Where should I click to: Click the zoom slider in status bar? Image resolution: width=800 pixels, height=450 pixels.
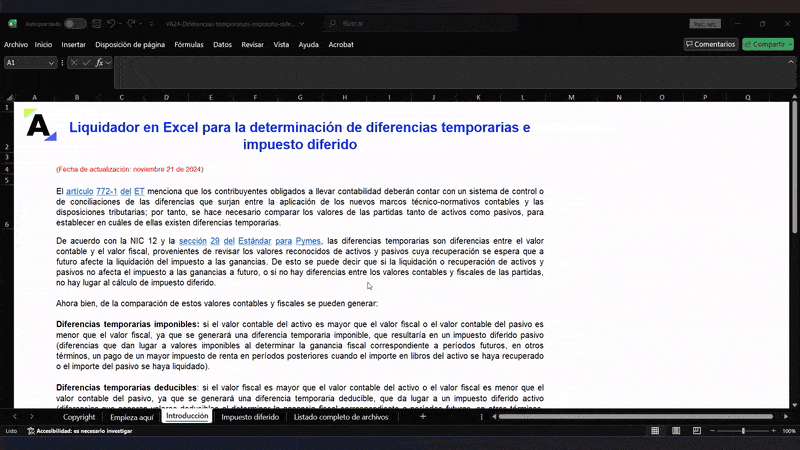pos(743,431)
